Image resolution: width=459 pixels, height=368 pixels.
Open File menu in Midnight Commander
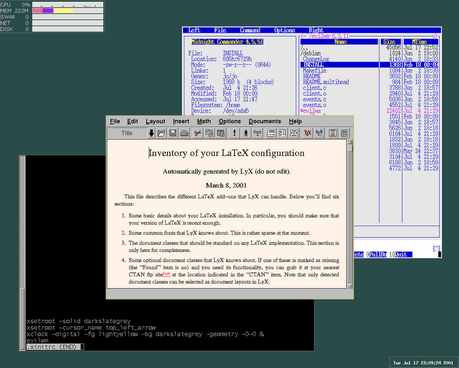point(220,30)
